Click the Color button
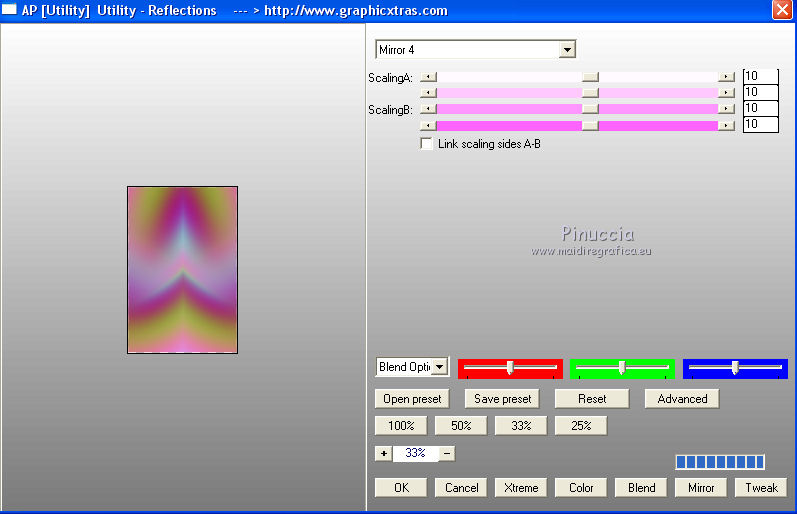Viewport: 797px width, 514px height. pos(581,488)
